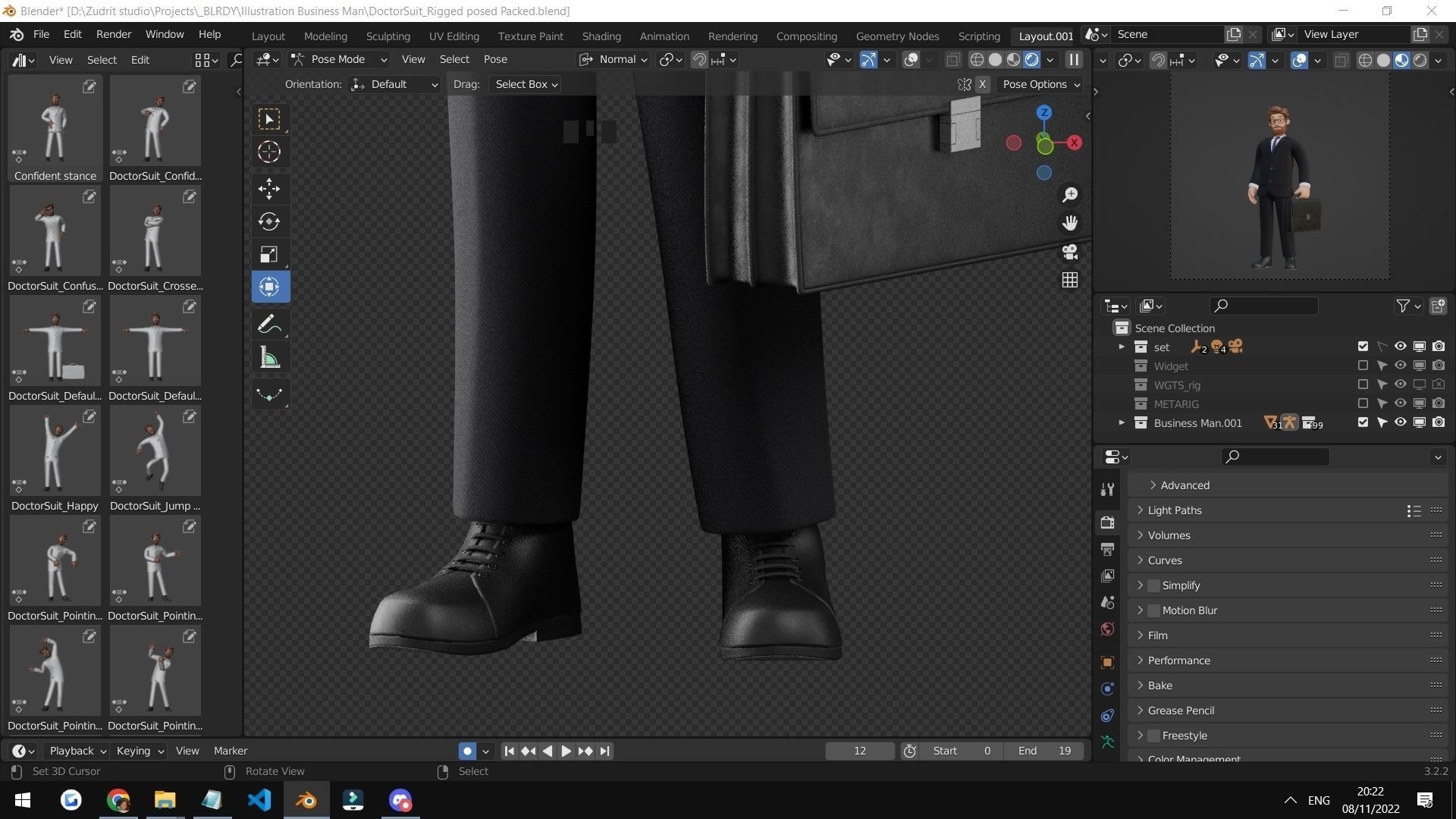Select the Rotate tool
1456x819 pixels.
click(x=269, y=221)
